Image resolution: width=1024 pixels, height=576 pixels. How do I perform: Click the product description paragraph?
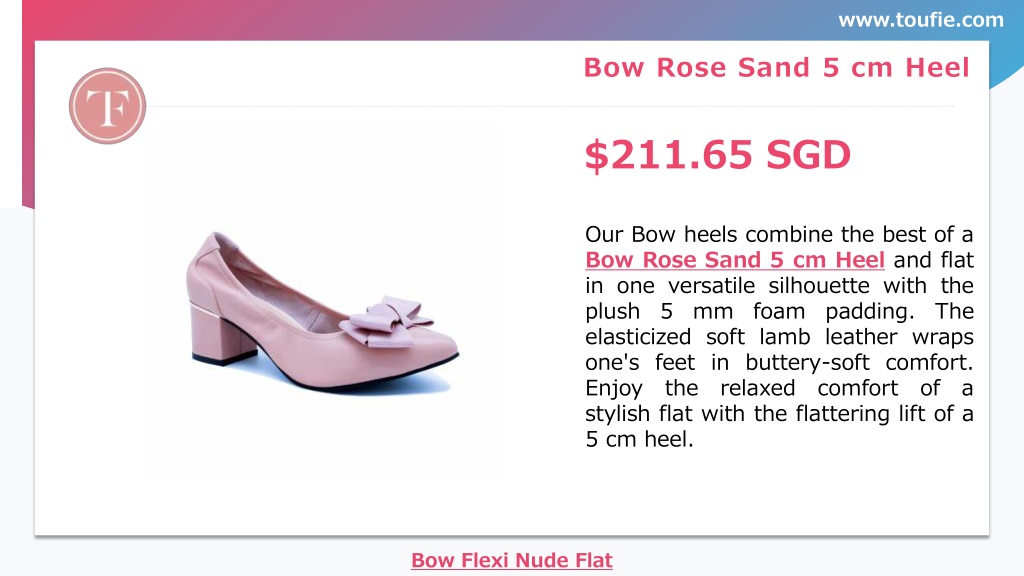click(x=779, y=337)
